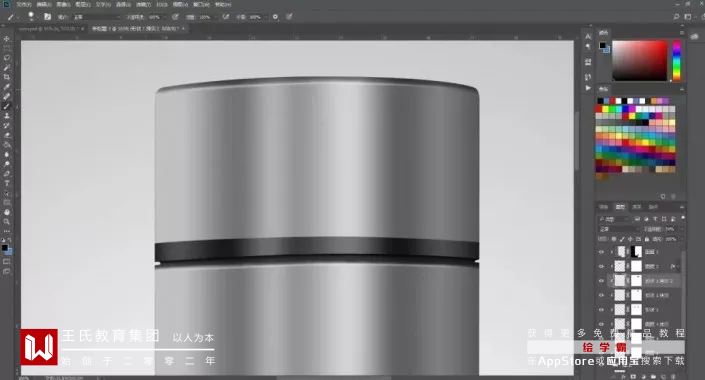
Task: Select the Clone Stamp tool
Action: (7, 116)
